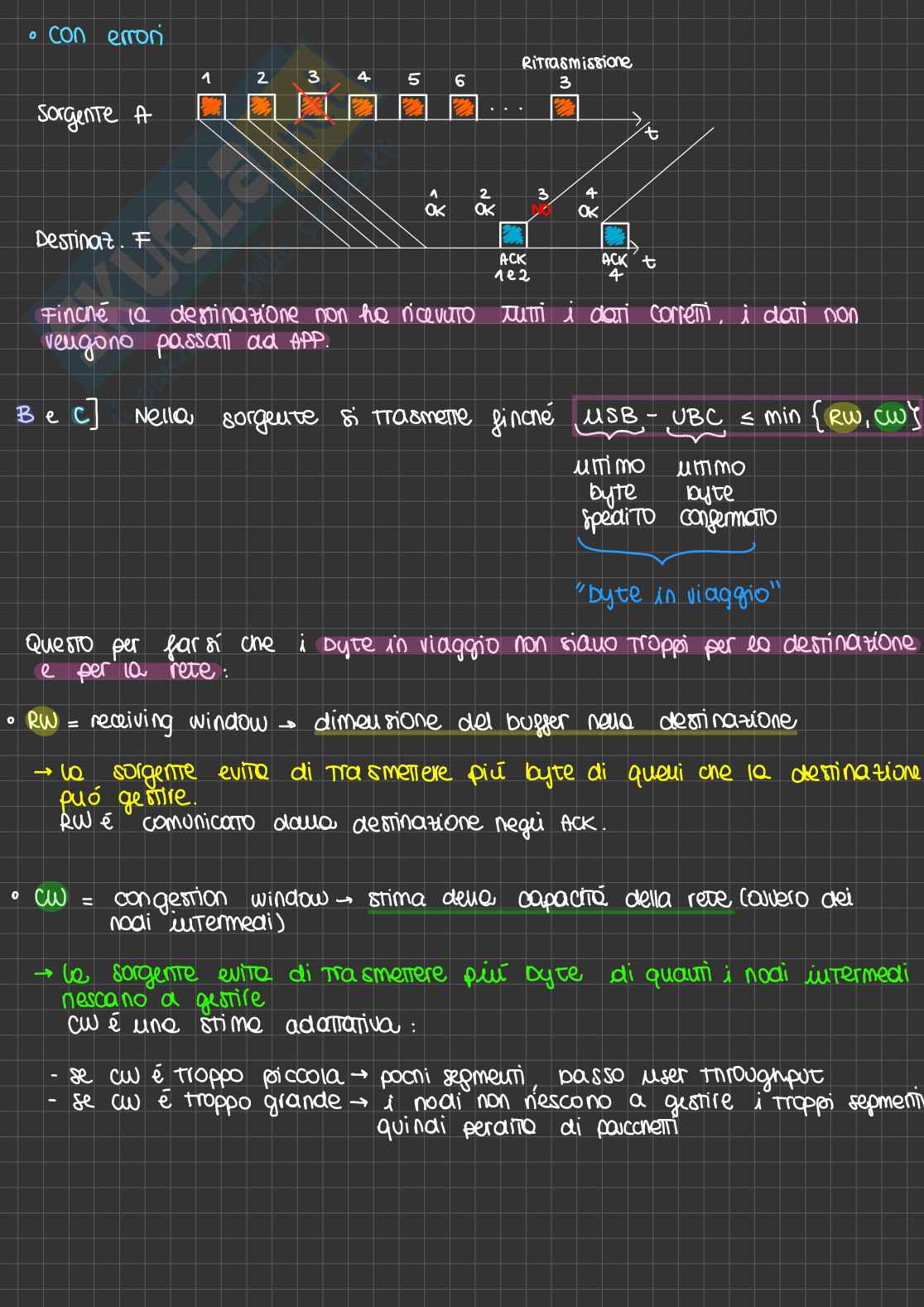Select the yellow-highlighted RW in the formula

pos(845,417)
